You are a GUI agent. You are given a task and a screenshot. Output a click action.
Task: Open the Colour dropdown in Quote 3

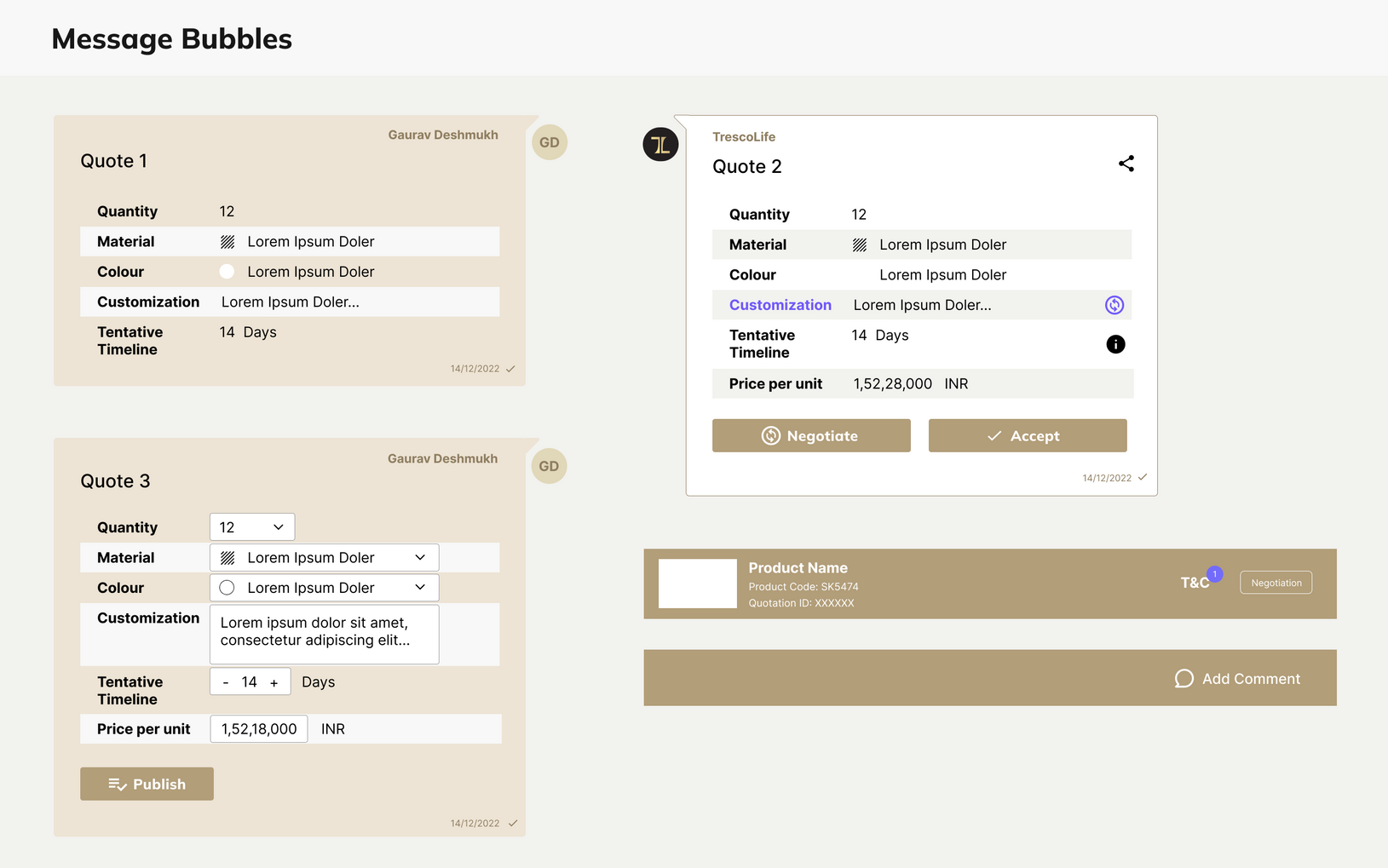point(324,588)
